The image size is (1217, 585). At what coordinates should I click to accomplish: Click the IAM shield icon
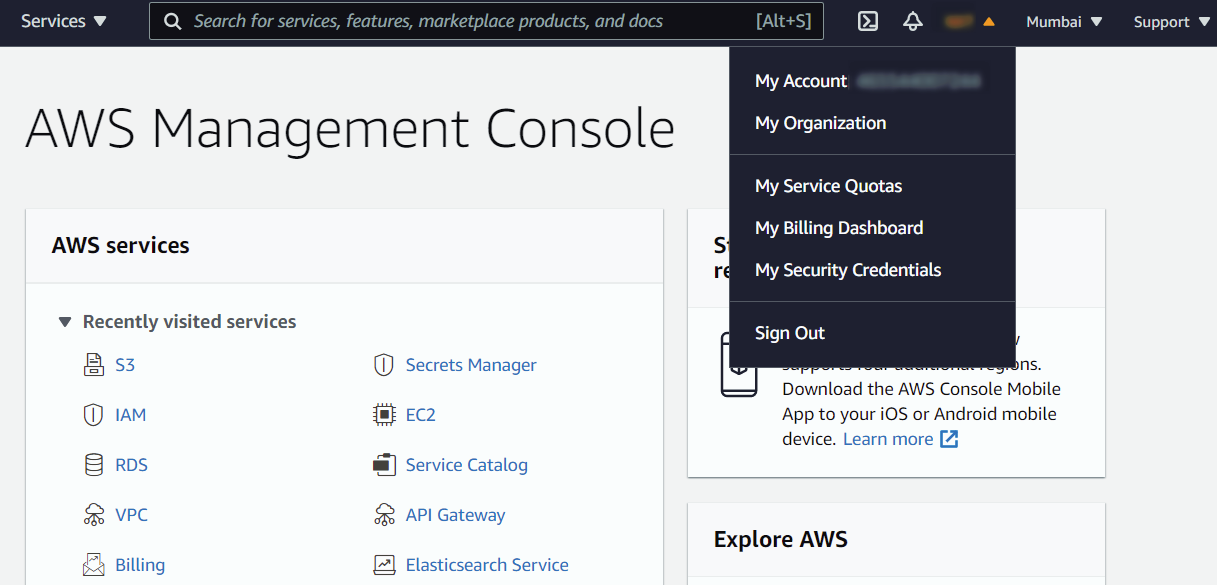coord(94,415)
